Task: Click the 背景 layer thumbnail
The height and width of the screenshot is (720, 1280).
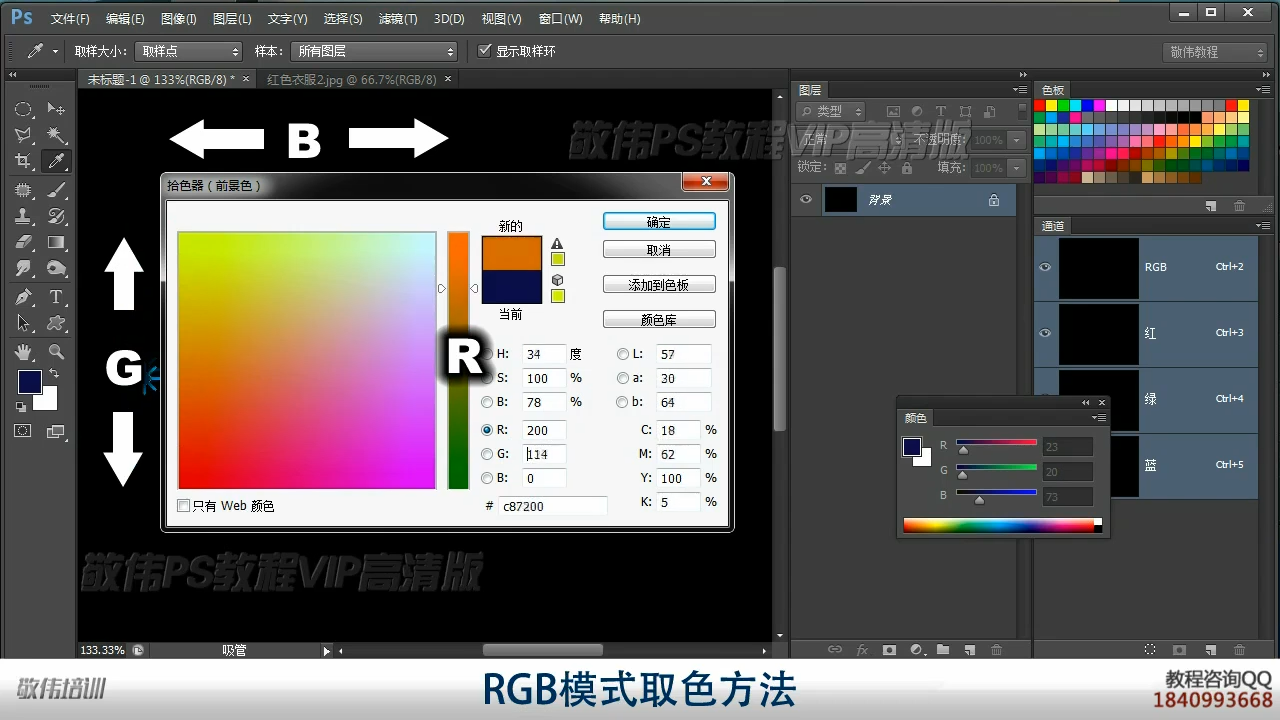Action: (x=840, y=200)
